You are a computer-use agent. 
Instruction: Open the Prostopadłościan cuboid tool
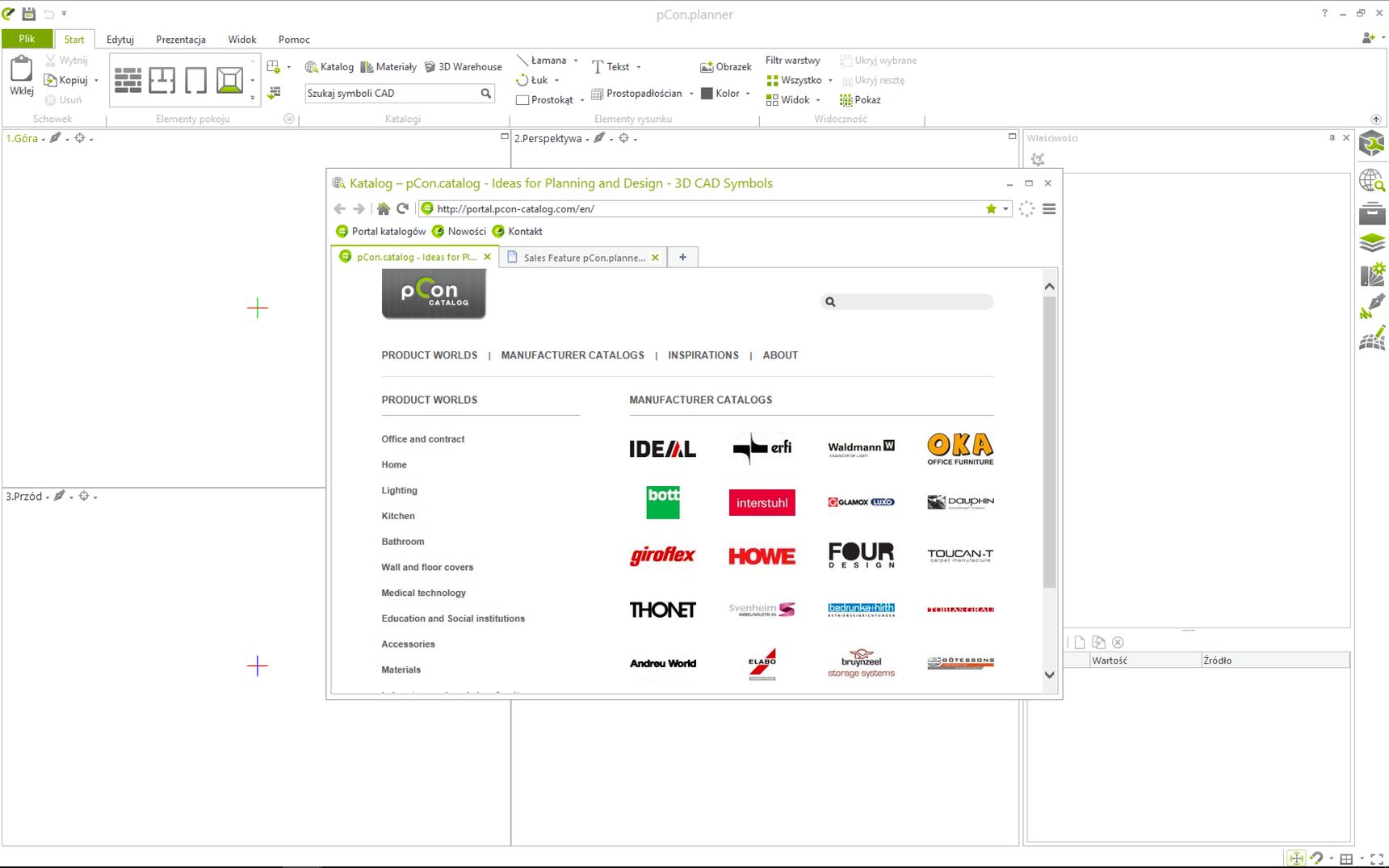[636, 94]
